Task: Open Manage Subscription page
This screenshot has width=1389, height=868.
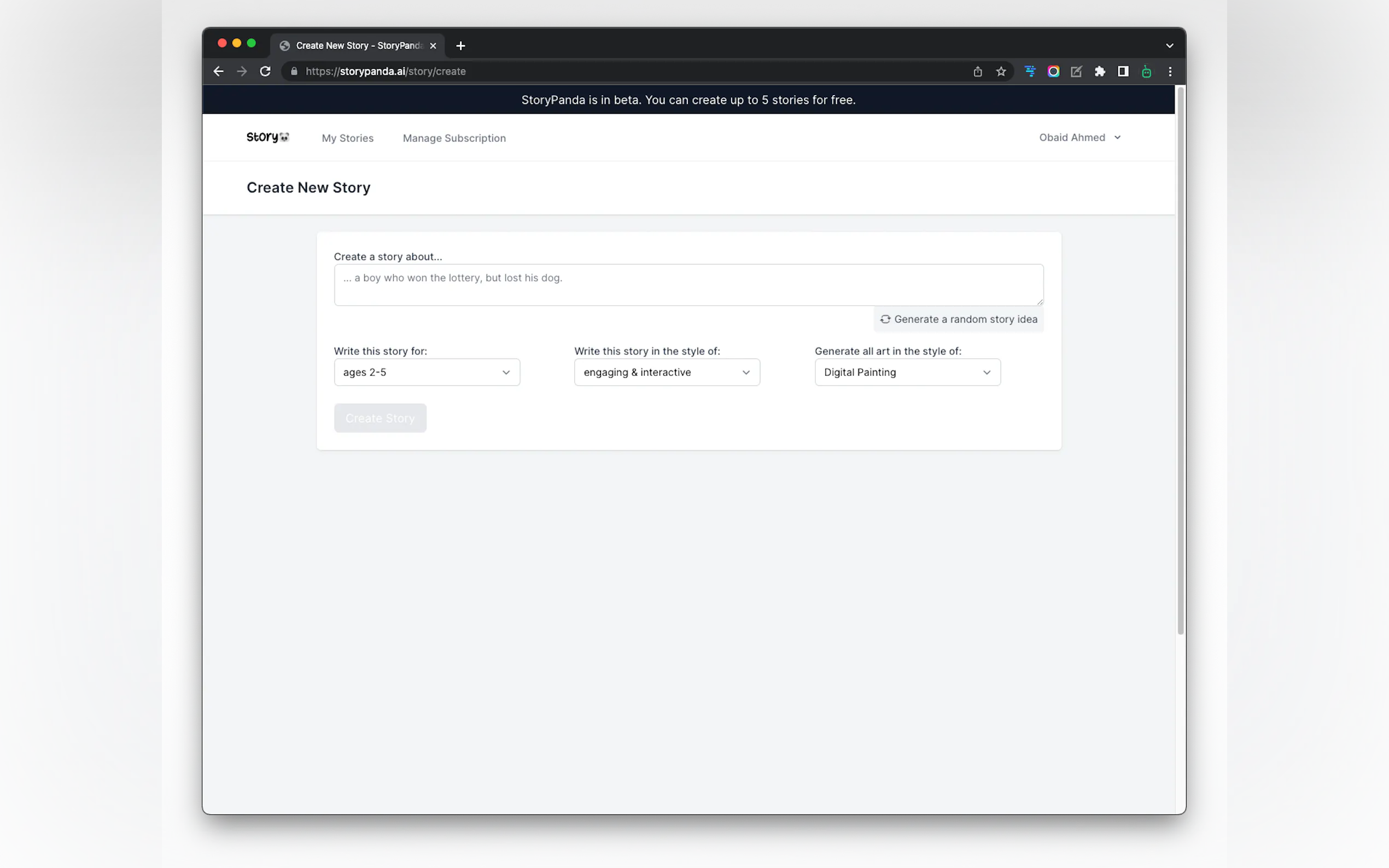Action: coord(454,138)
